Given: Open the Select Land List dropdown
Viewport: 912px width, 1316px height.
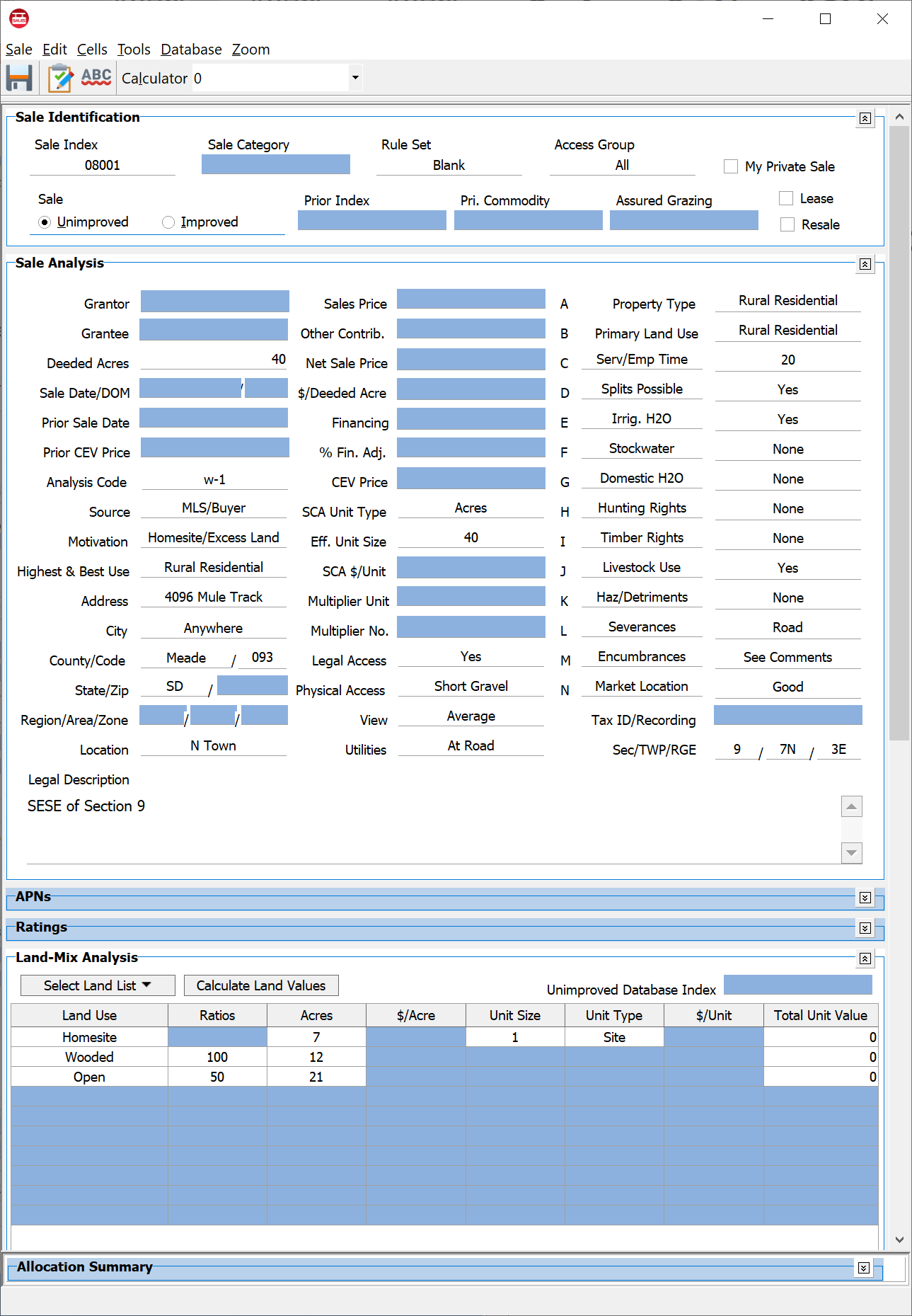Looking at the screenshot, I should click(98, 985).
